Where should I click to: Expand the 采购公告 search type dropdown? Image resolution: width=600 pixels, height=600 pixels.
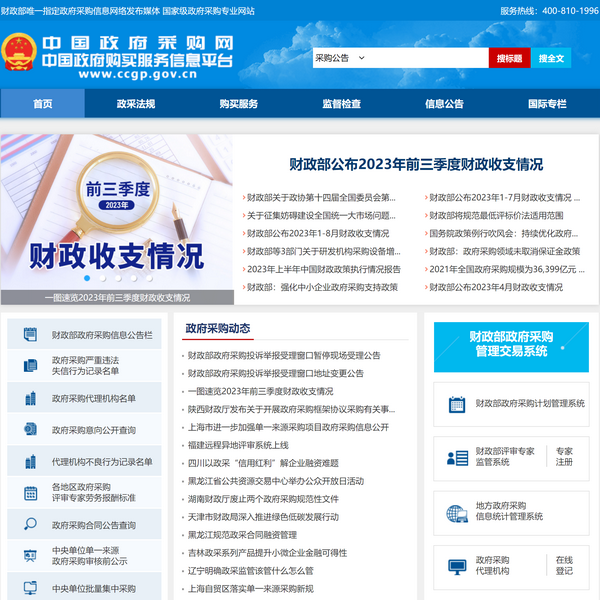[x=361, y=59]
